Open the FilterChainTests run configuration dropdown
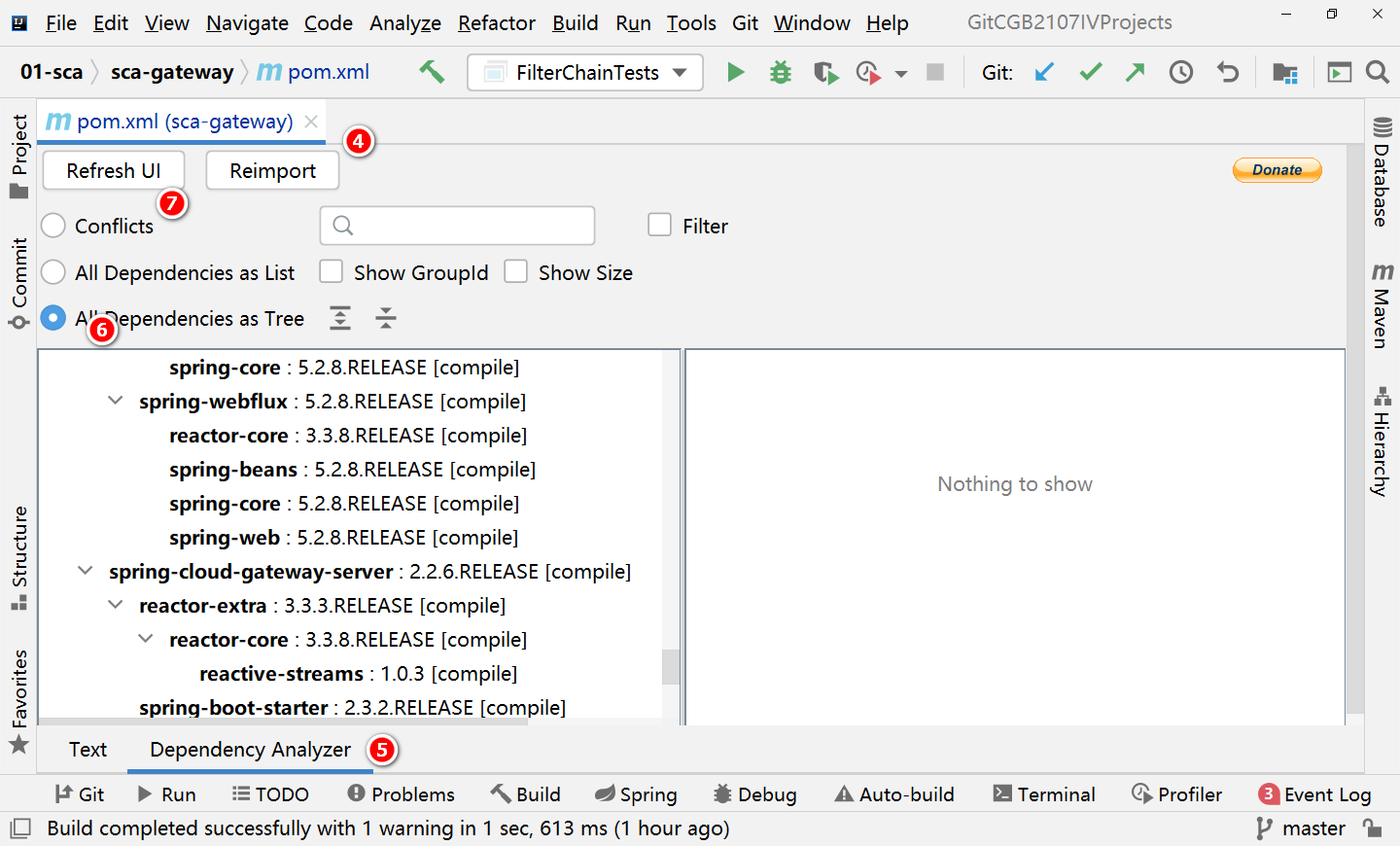Viewport: 1400px width, 846px height. pos(585,72)
